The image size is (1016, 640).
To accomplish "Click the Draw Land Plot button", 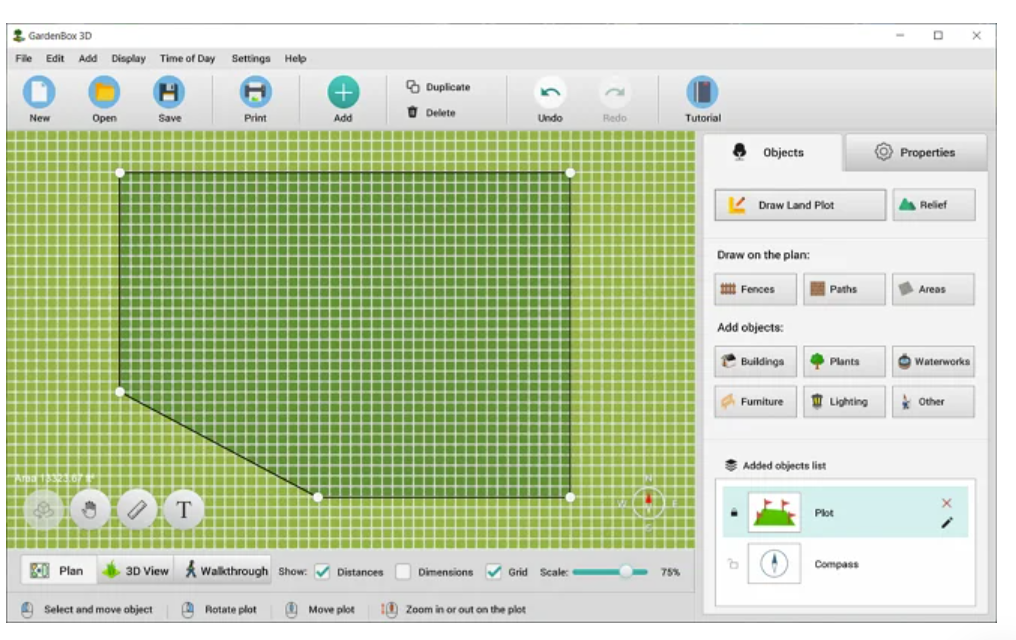I will click(x=798, y=205).
